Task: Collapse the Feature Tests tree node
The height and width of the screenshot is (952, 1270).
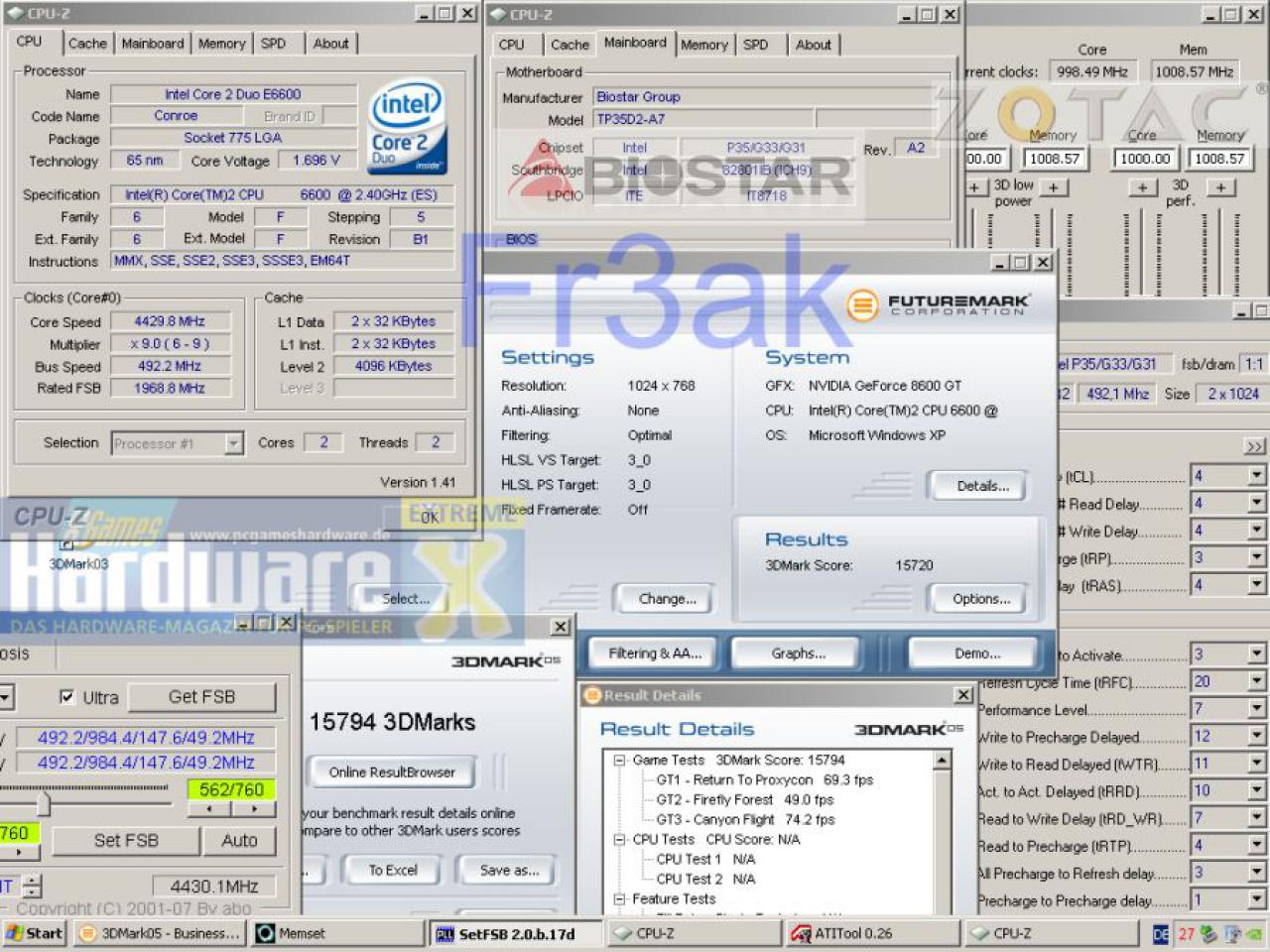Action: (619, 899)
